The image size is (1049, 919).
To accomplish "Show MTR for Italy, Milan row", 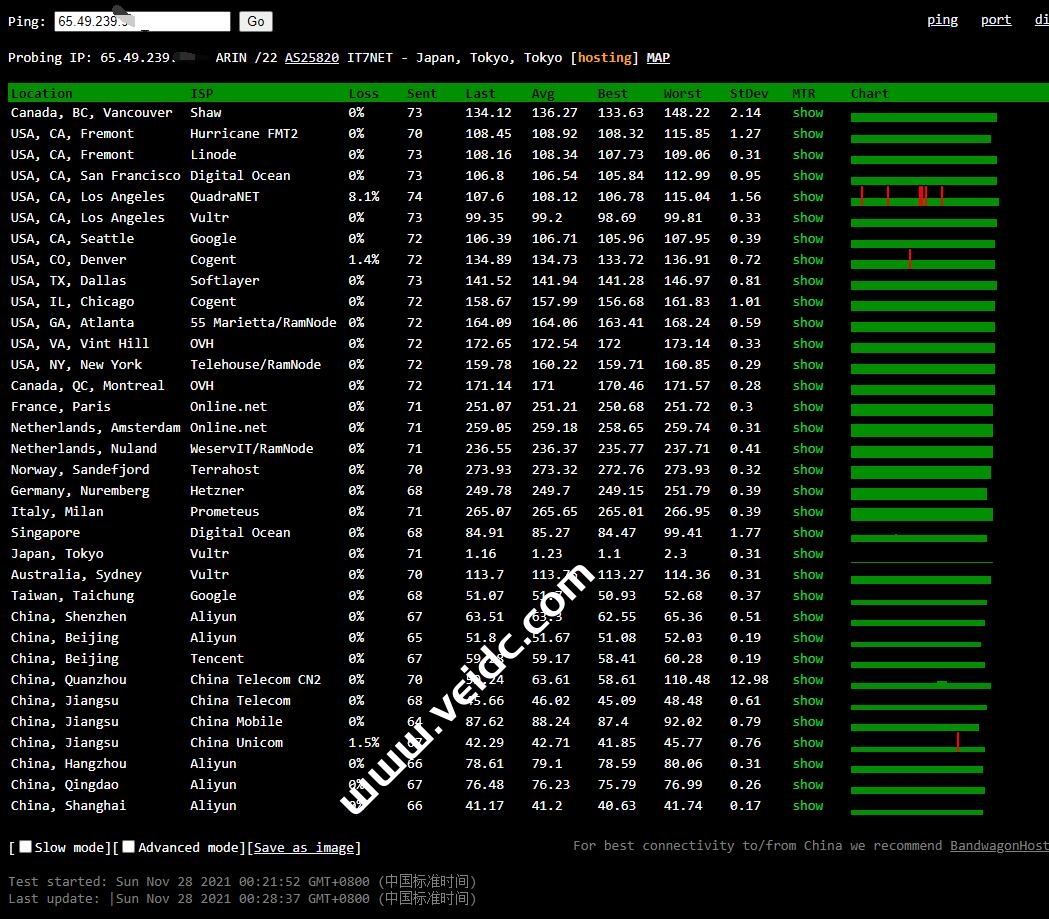I will (x=807, y=512).
